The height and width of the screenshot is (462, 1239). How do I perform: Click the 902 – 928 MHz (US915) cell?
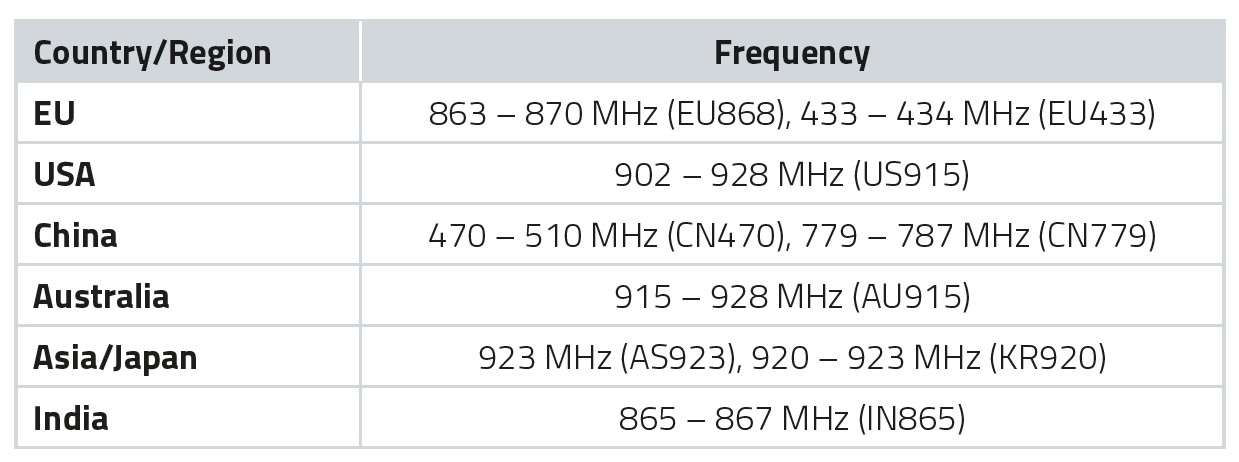point(792,175)
